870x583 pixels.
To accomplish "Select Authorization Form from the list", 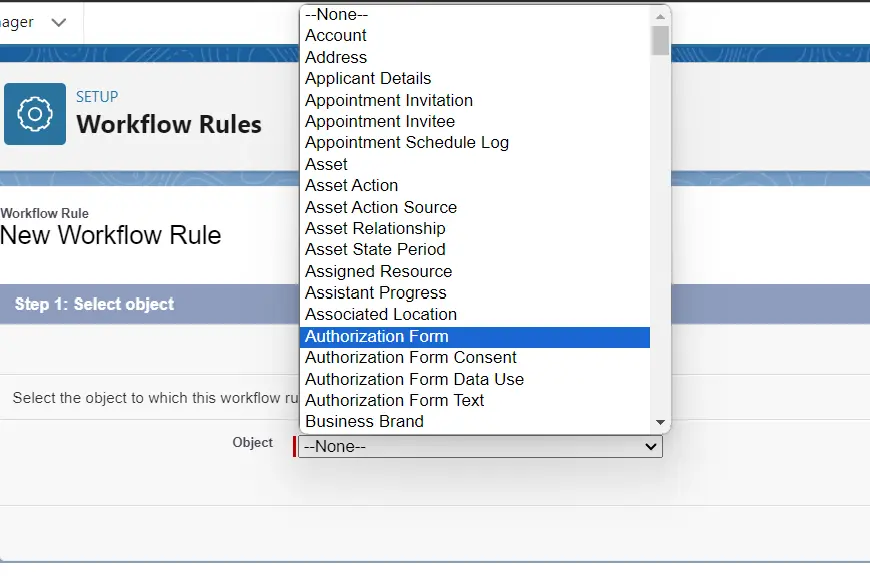I will 376,336.
